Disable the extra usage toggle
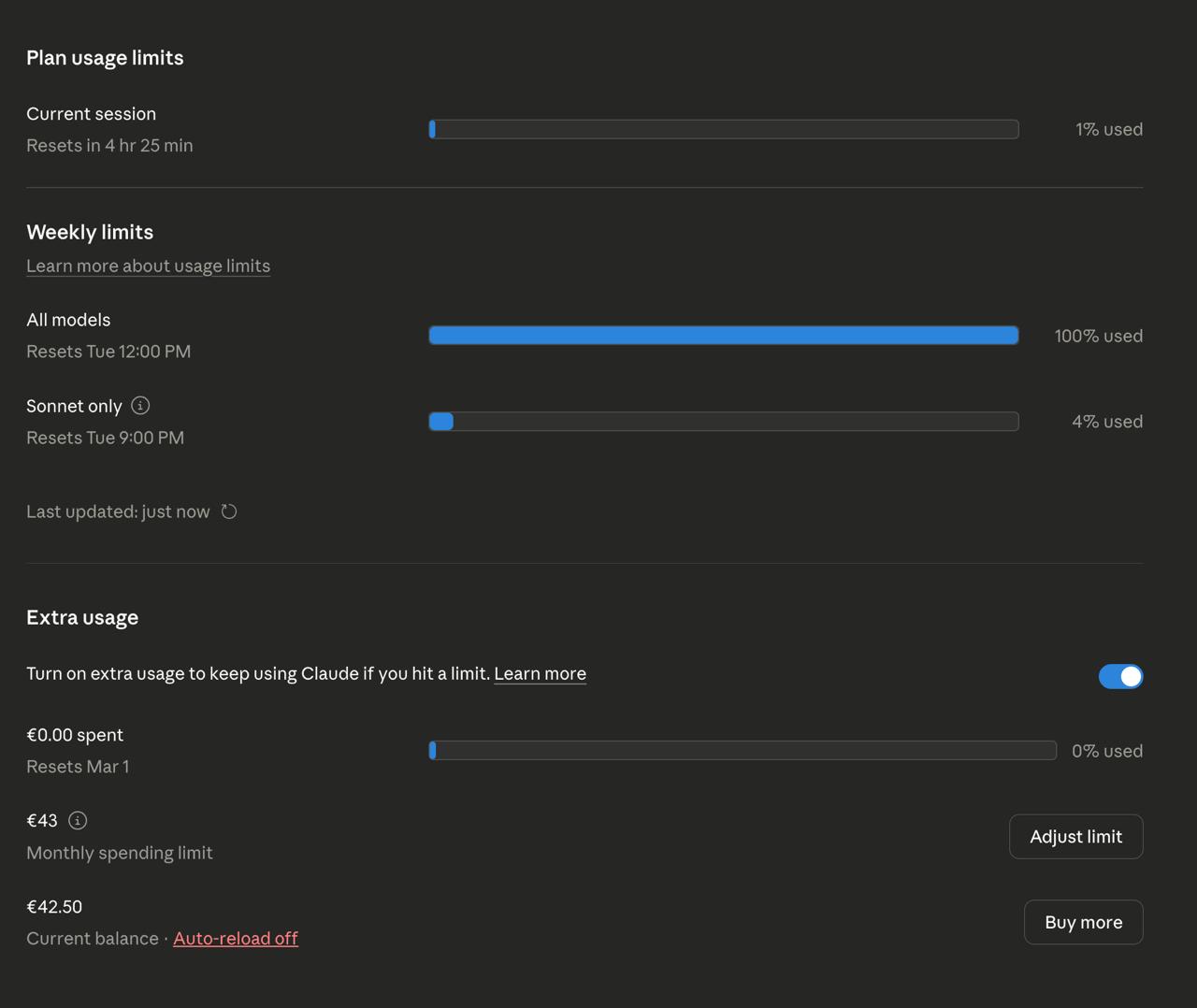The width and height of the screenshot is (1197, 1008). click(x=1120, y=676)
